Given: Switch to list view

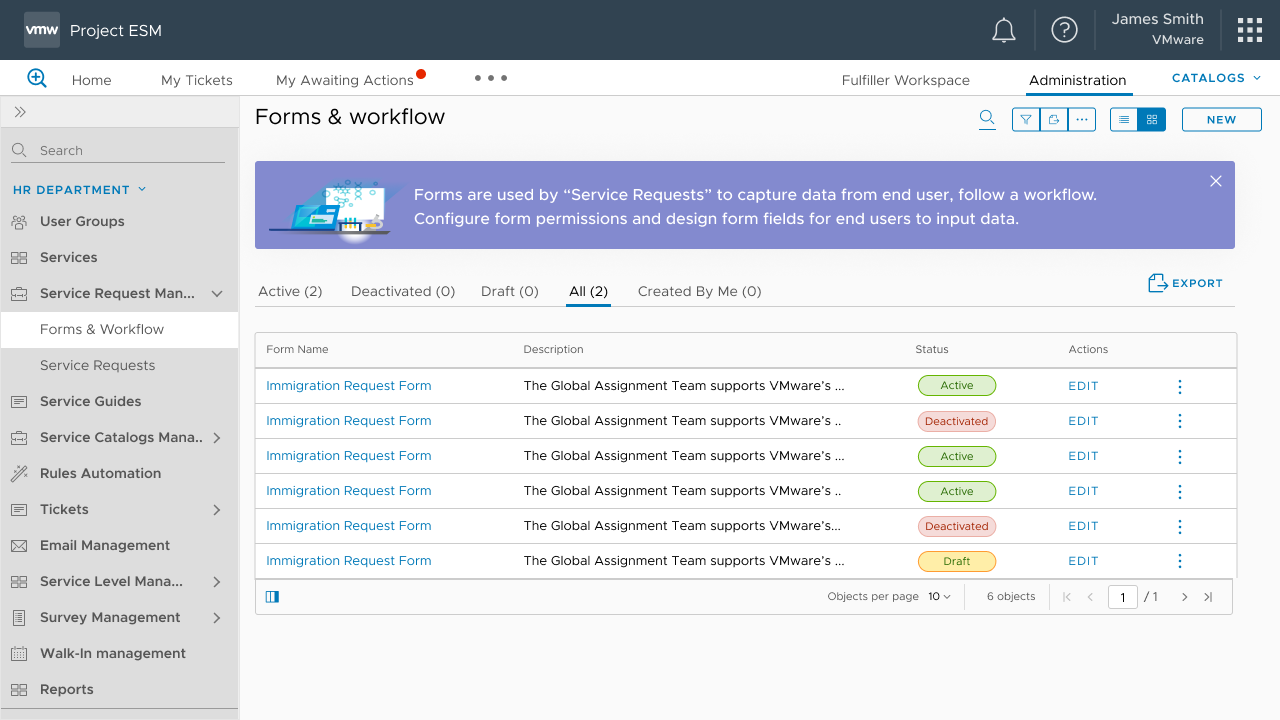Looking at the screenshot, I should [x=1124, y=120].
